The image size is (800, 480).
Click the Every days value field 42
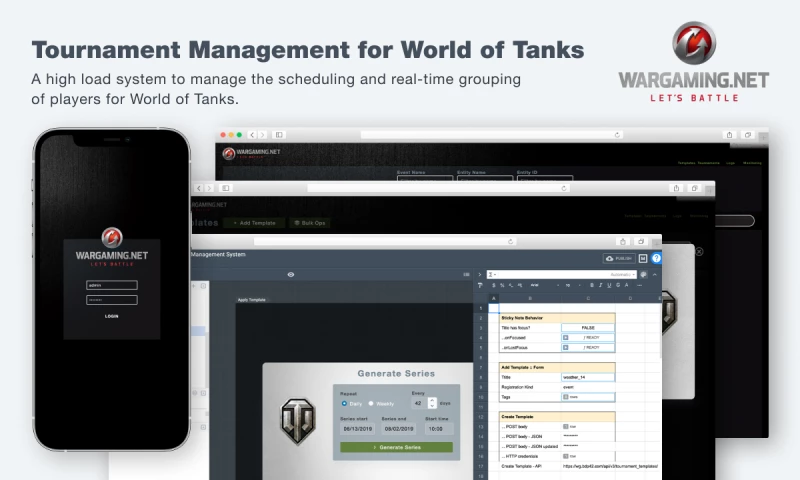419,403
